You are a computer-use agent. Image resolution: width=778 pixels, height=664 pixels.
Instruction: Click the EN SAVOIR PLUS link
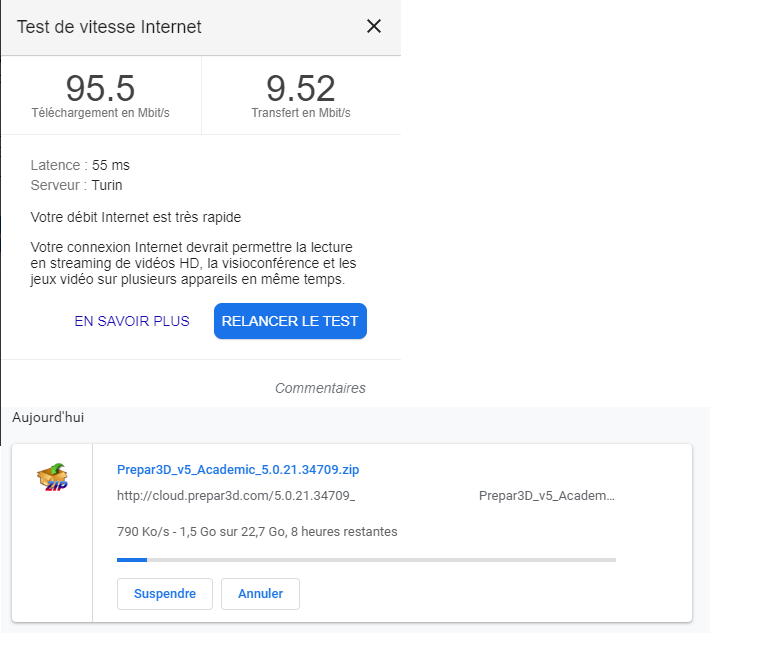132,322
